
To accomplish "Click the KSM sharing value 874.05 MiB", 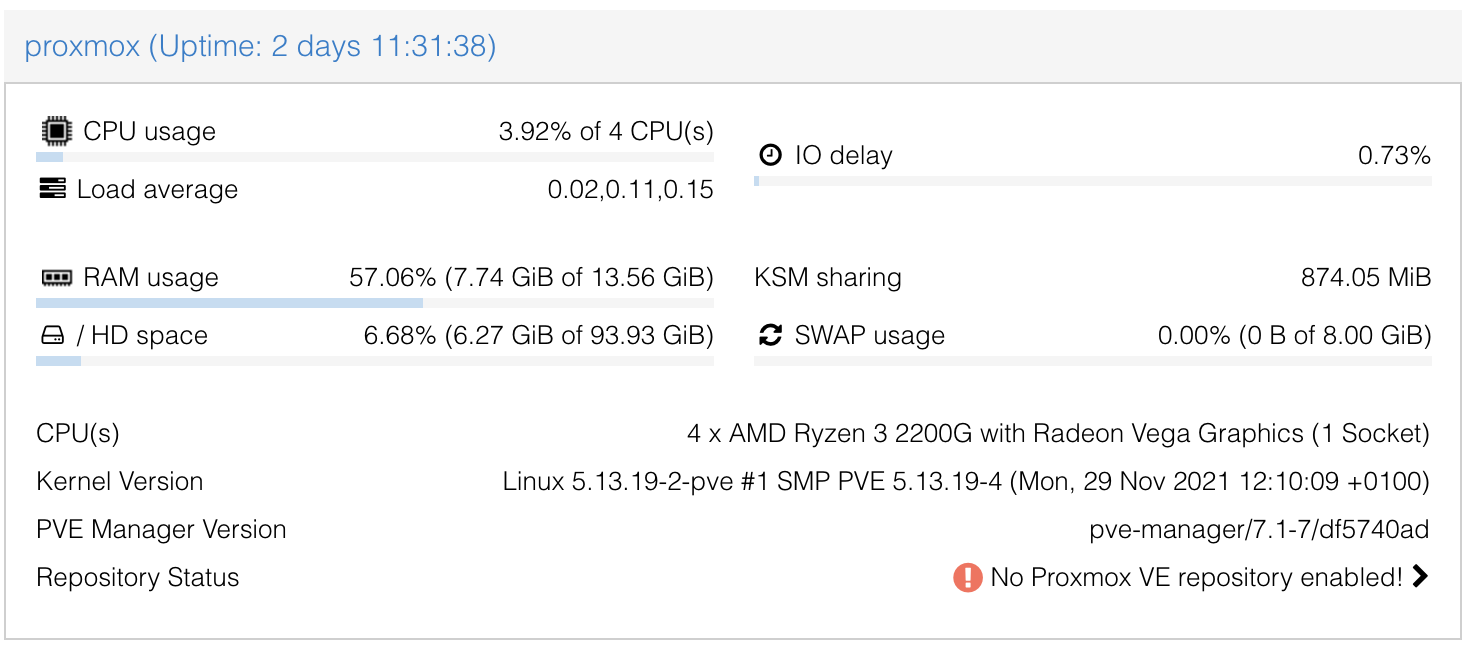I will pos(1365,277).
